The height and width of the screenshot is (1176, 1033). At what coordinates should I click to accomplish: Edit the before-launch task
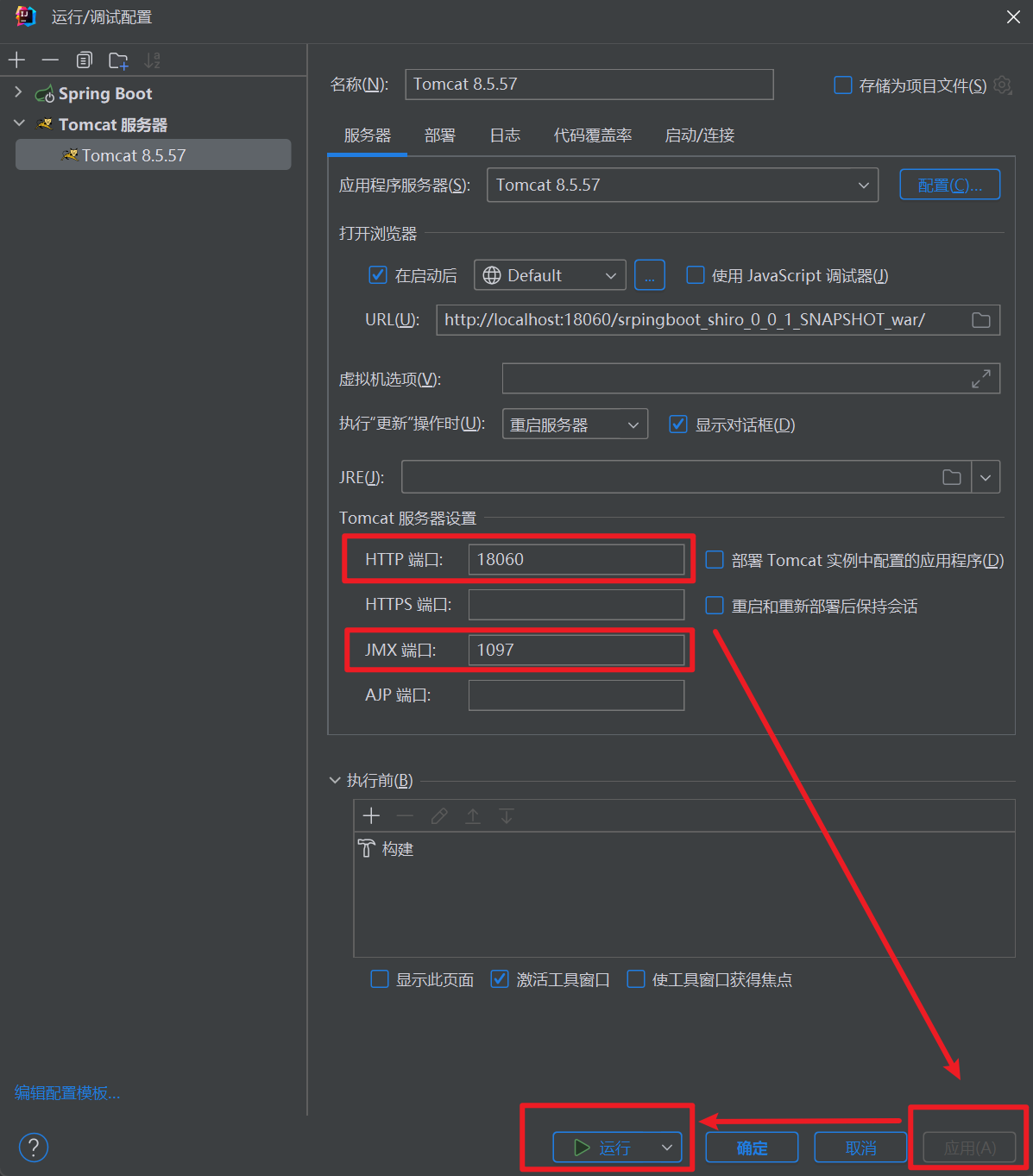[439, 816]
